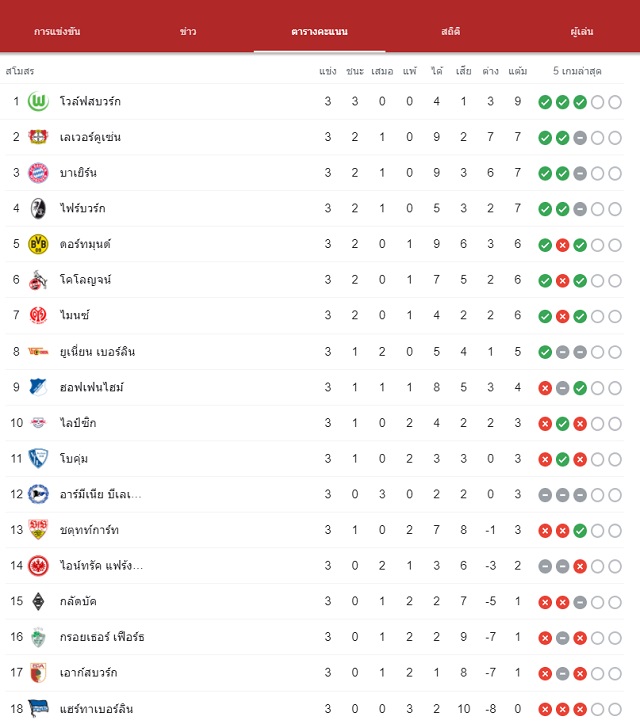Click the Wolfsburg club logo
Screen dimensions: 640x728
click(x=38, y=101)
